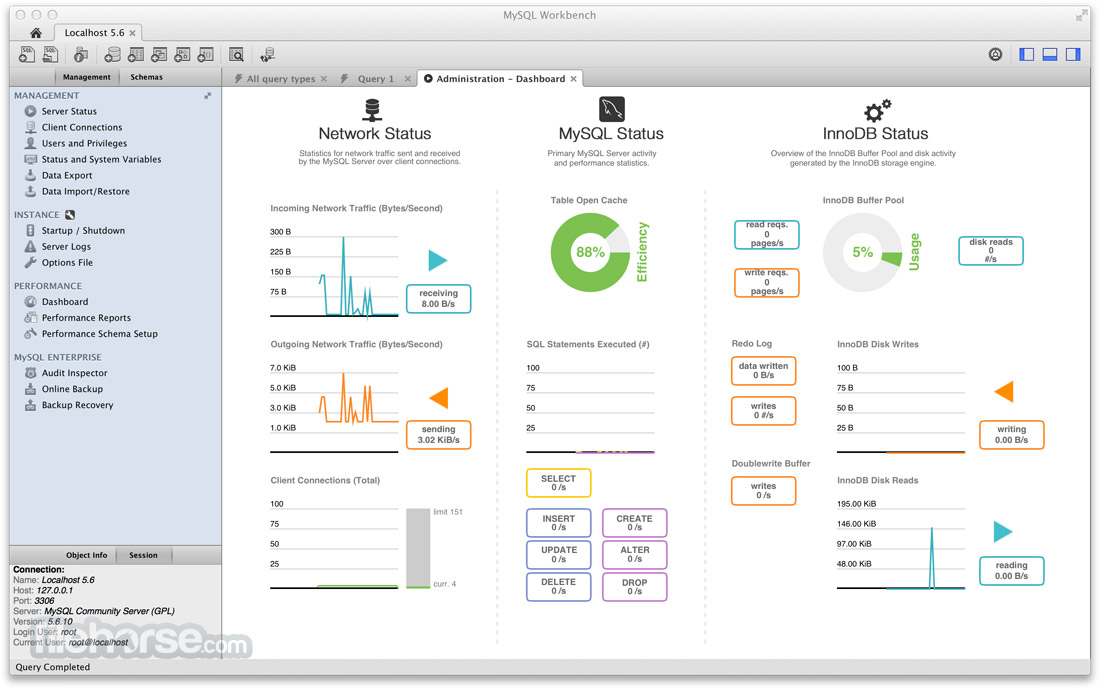Click the disk reads counter box
The image size is (1100, 689).
(x=991, y=250)
